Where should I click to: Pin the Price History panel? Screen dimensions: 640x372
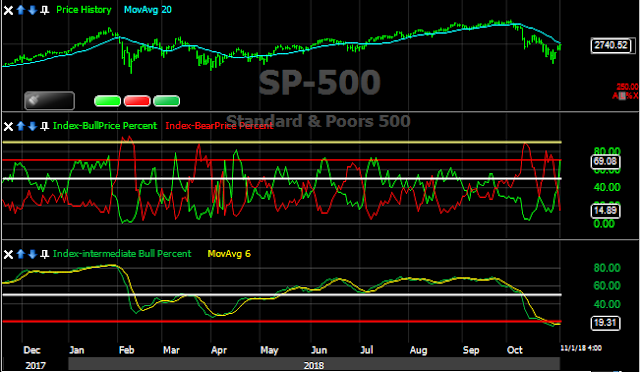click(x=44, y=10)
